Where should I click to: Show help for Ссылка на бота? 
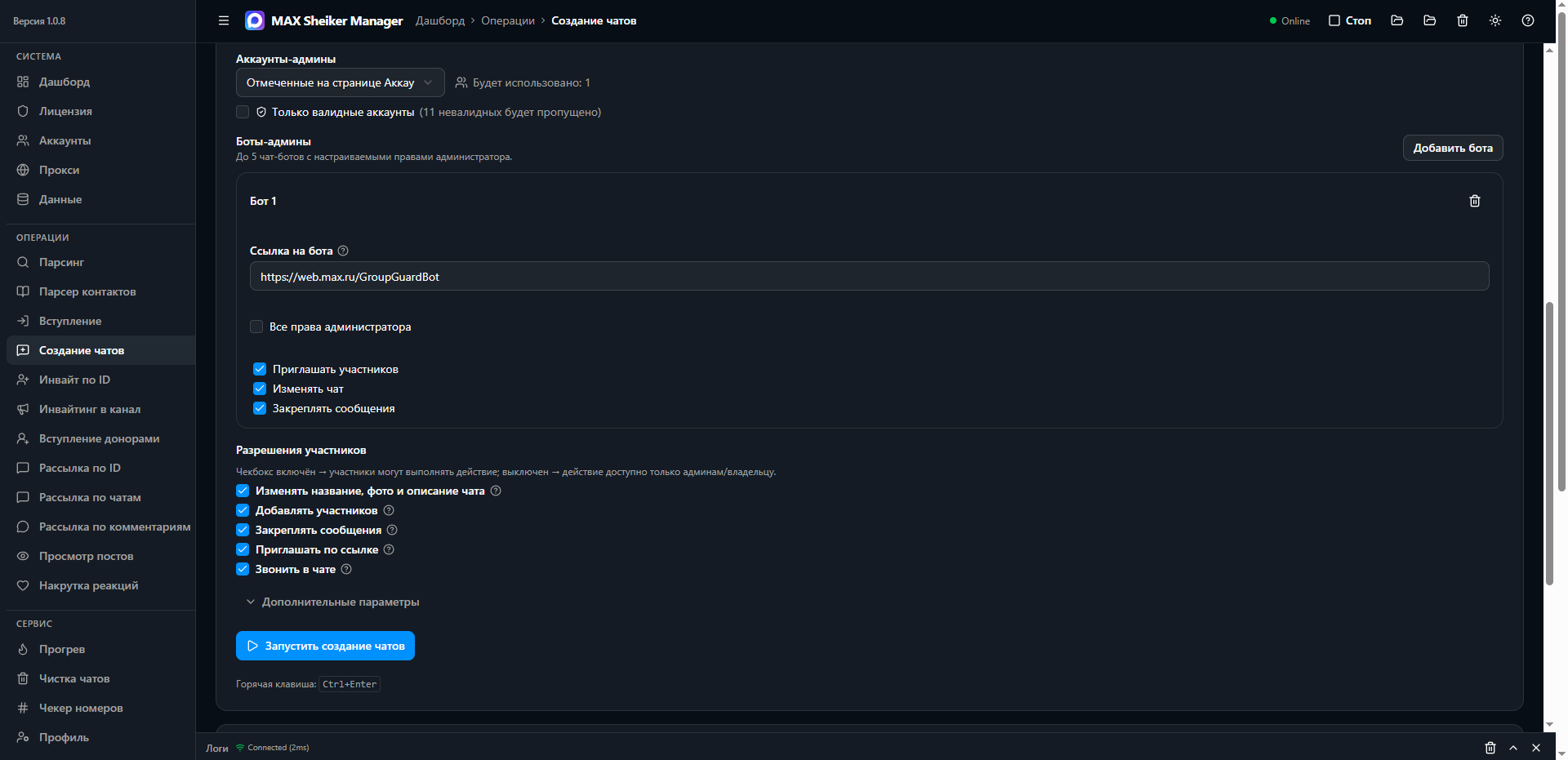point(343,251)
